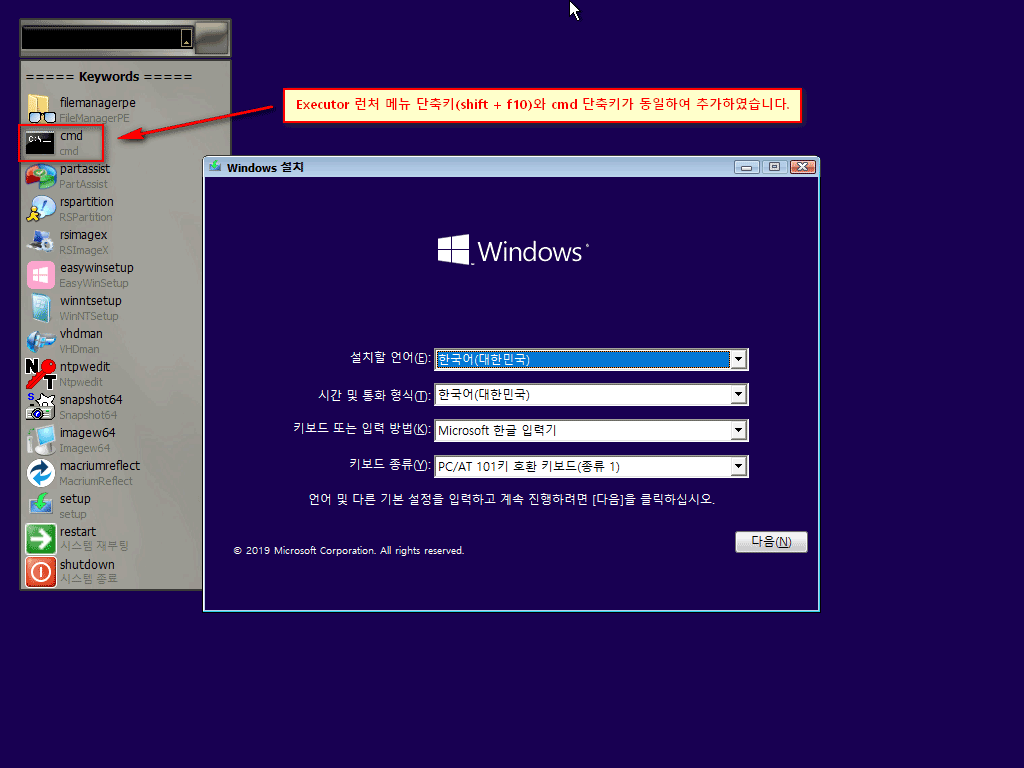Maximize the Windows 설치 window
This screenshot has width=1024, height=768.
tap(774, 167)
